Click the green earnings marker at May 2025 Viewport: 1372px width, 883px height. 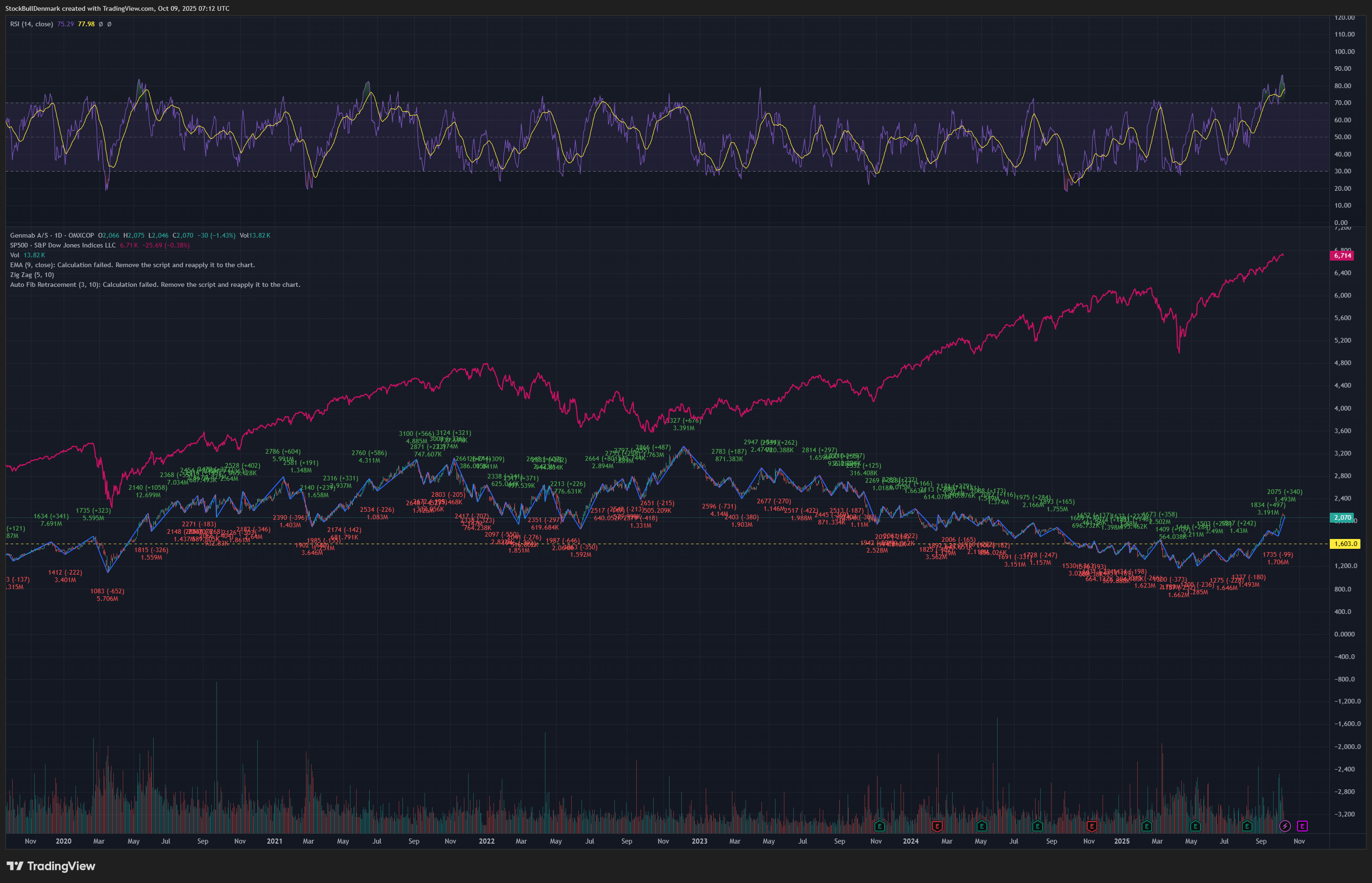tap(1195, 826)
